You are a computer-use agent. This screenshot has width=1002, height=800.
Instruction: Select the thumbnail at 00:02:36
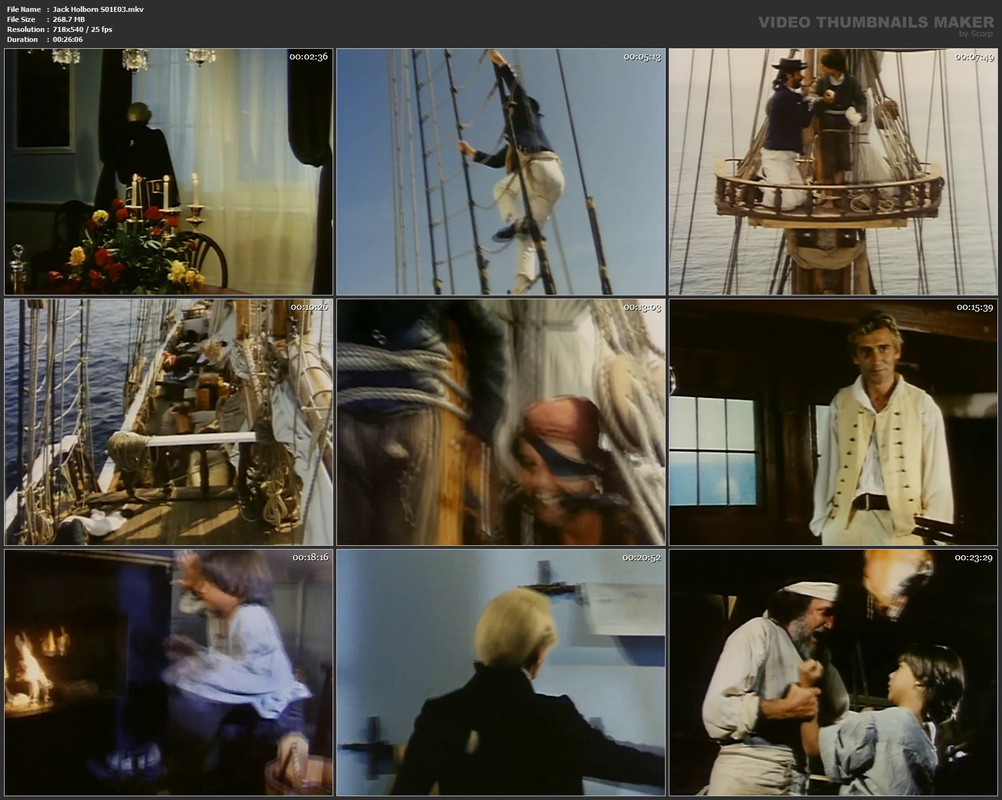tap(169, 171)
